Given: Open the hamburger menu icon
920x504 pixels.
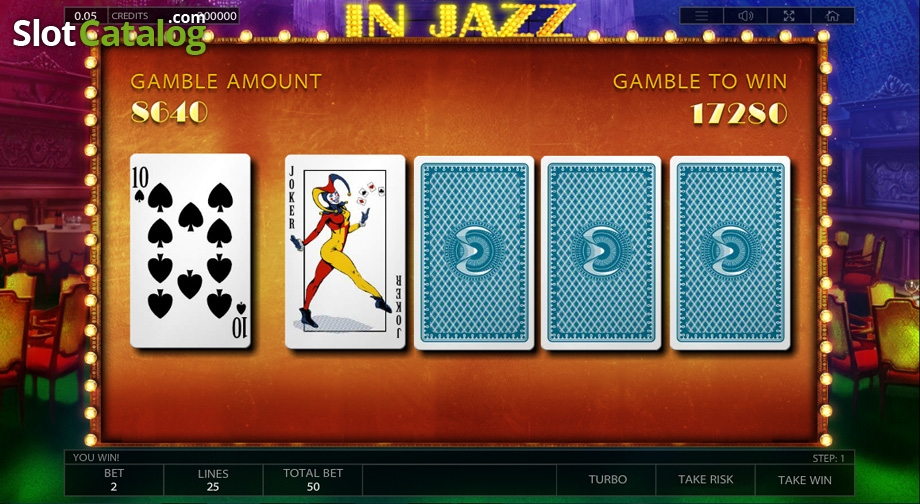Looking at the screenshot, I should click(x=702, y=16).
